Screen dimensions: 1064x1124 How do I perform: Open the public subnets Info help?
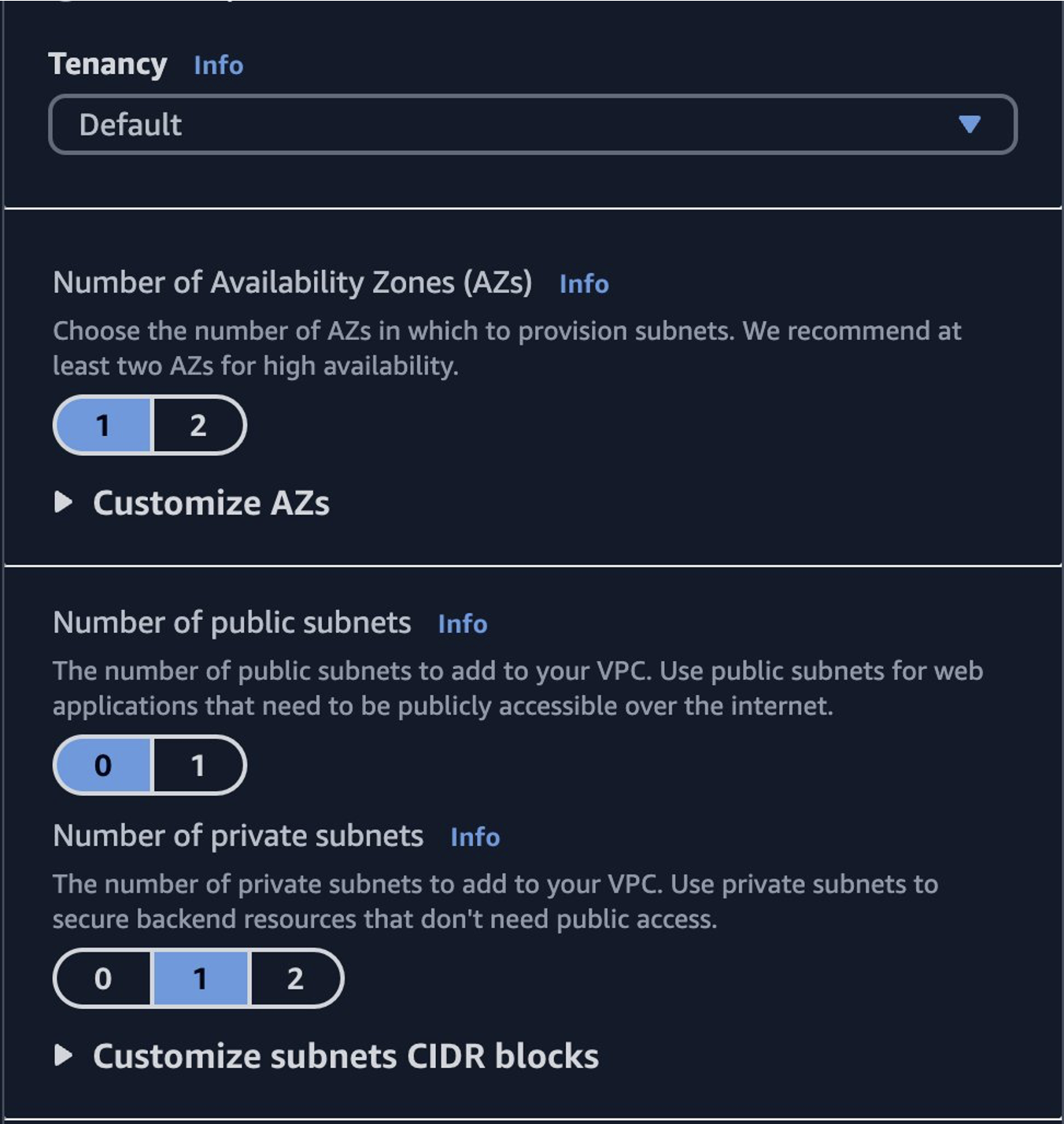pyautogui.click(x=464, y=623)
